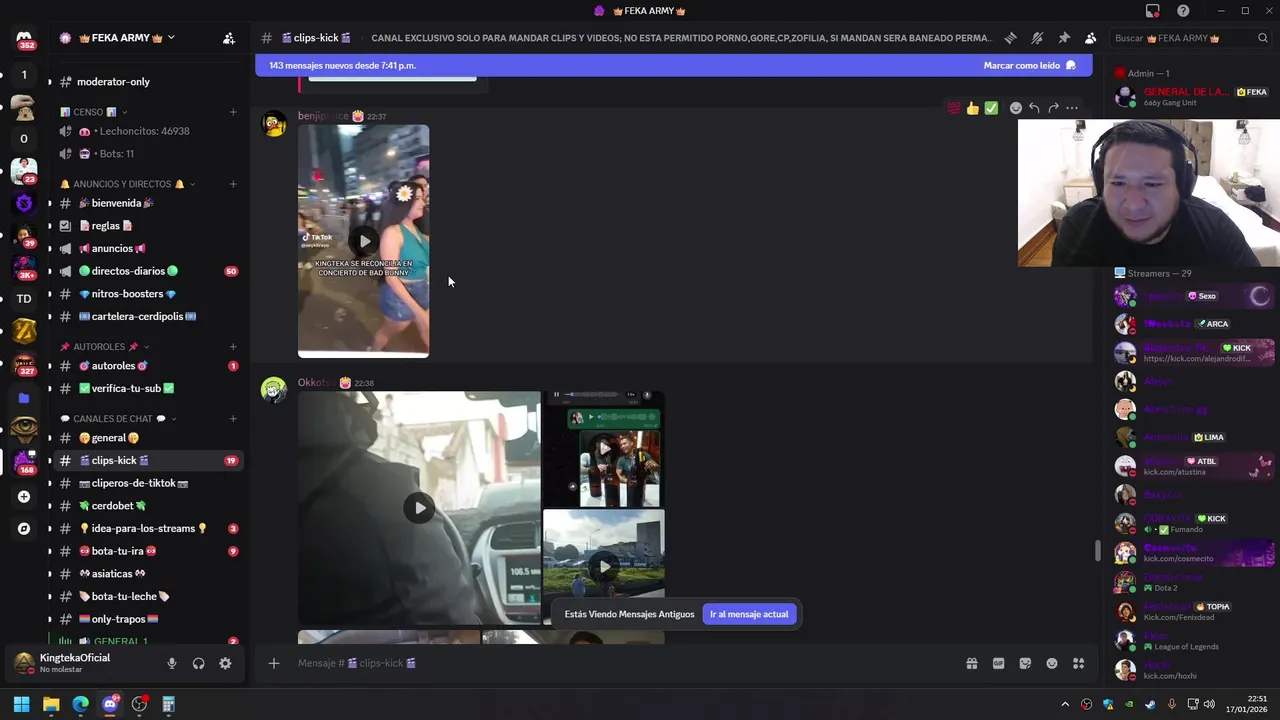1280x720 pixels.
Task: Open the sticker picker
Action: 1025,663
